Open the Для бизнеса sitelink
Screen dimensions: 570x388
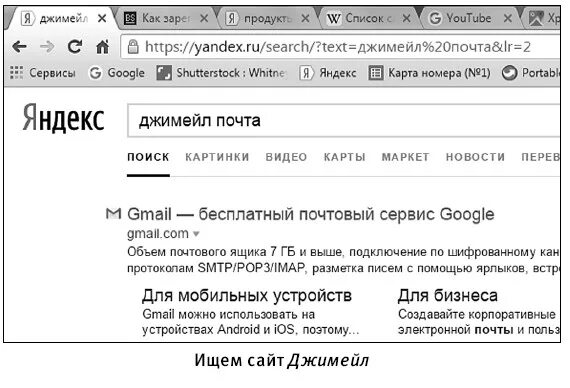click(x=448, y=296)
